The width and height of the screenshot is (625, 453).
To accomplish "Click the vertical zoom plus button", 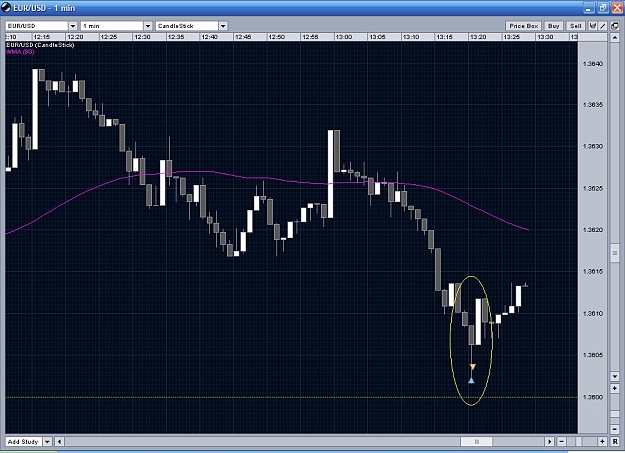I will 614,388.
